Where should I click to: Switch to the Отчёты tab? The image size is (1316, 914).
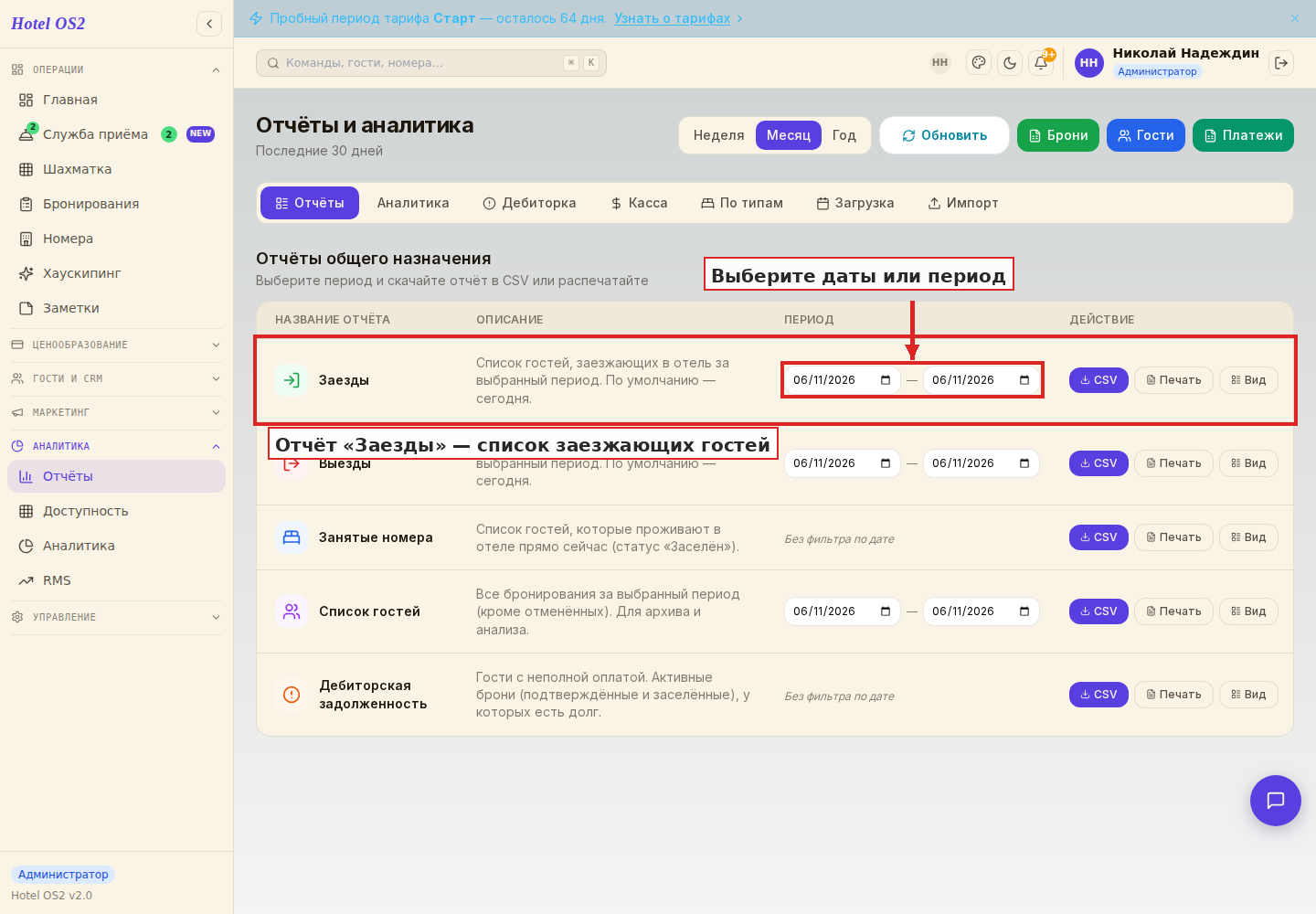tap(310, 203)
